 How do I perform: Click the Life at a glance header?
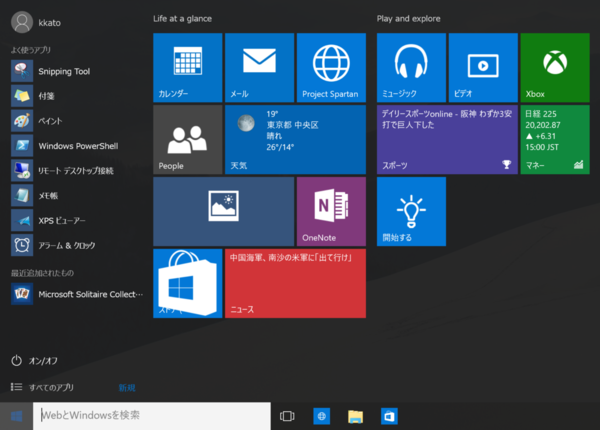[183, 19]
